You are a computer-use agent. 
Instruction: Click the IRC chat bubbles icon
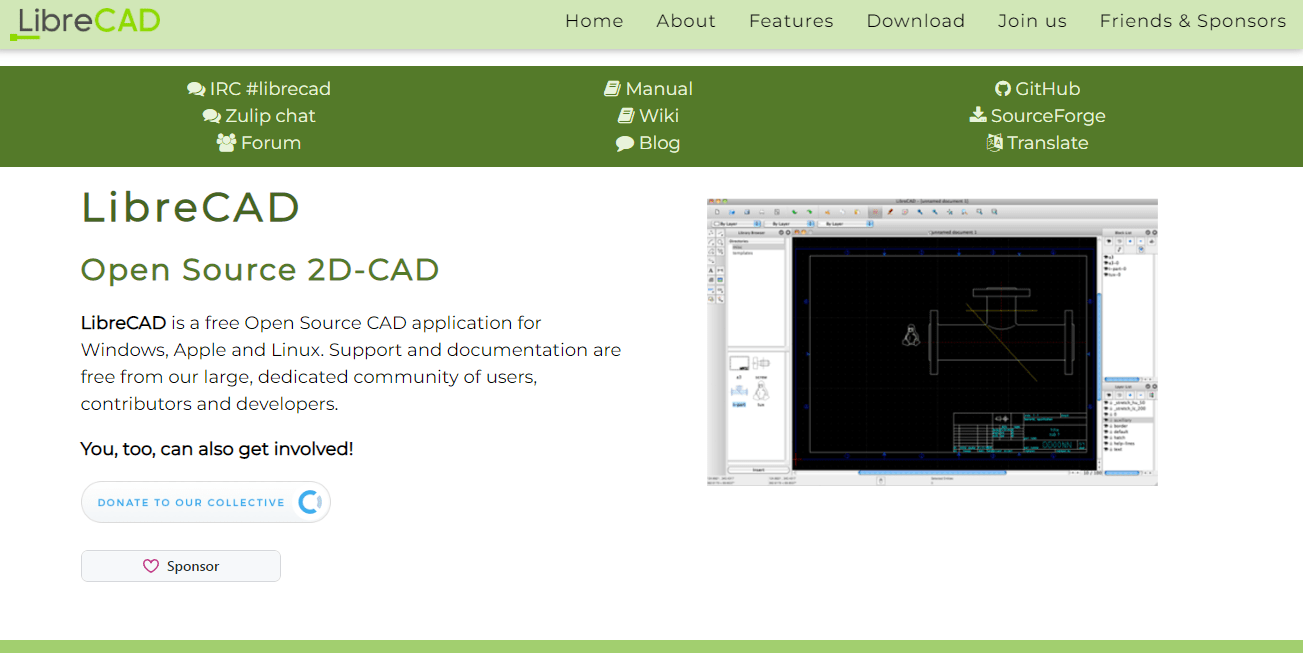coord(196,89)
